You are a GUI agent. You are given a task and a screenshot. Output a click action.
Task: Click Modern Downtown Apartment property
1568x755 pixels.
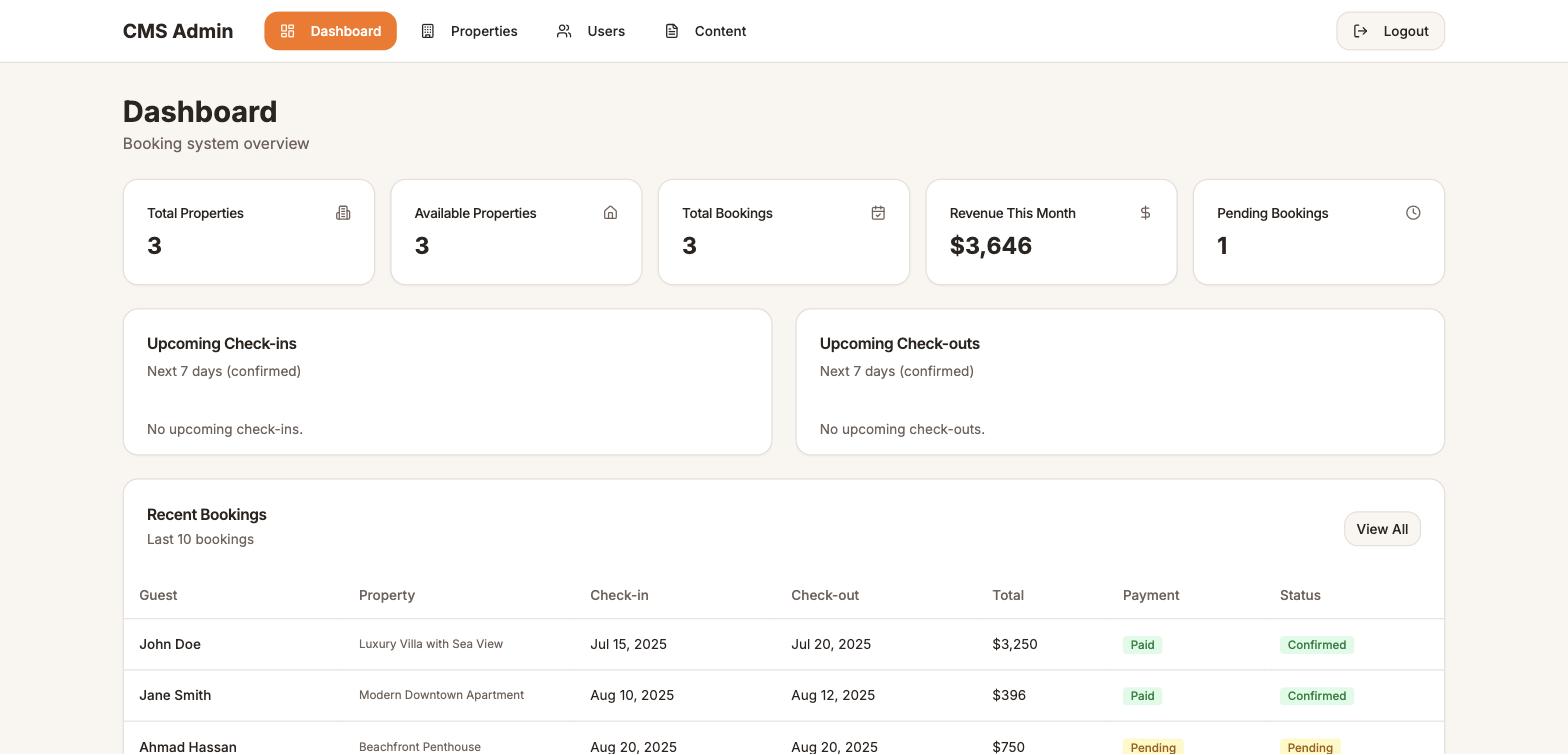point(441,695)
